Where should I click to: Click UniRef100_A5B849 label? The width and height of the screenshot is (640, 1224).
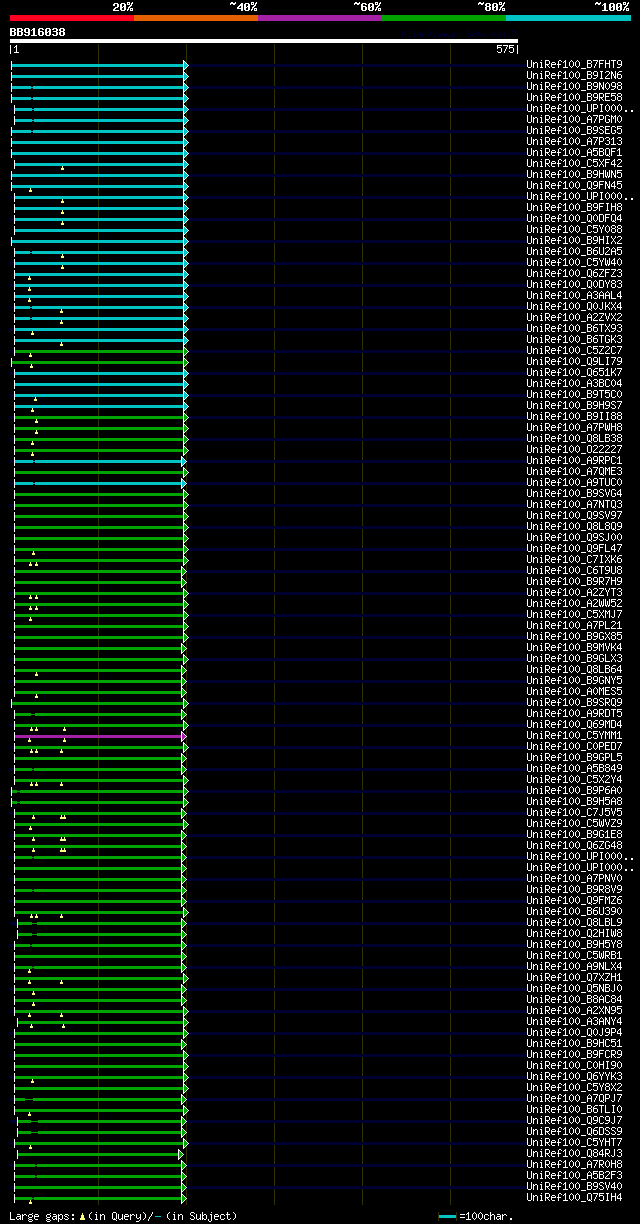point(574,769)
